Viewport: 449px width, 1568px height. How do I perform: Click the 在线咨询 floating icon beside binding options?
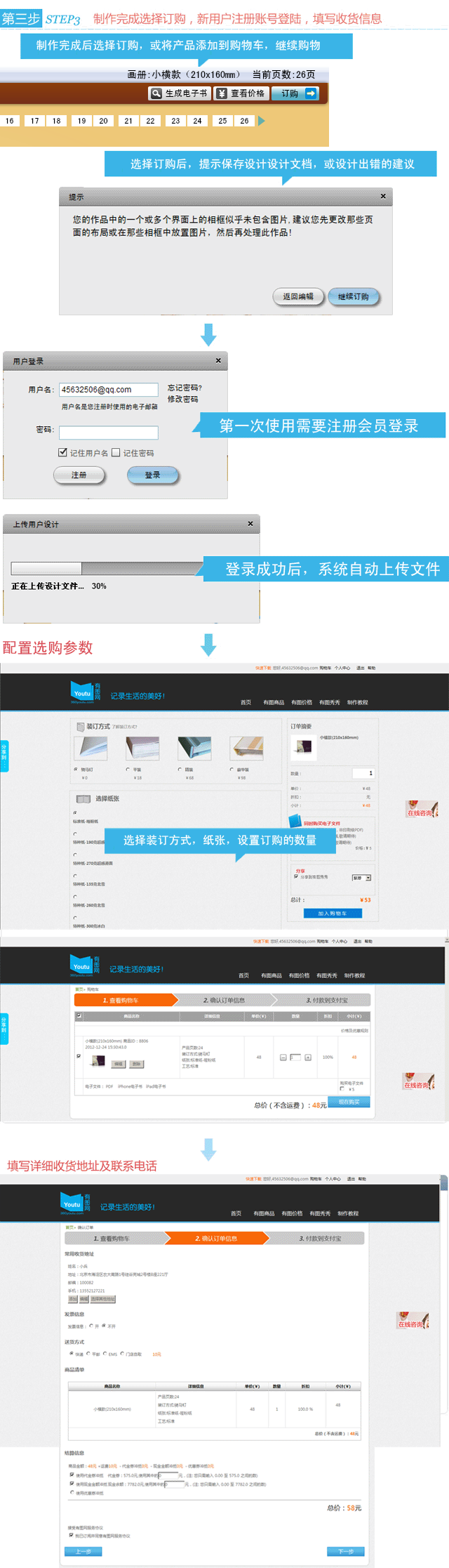pos(422,810)
